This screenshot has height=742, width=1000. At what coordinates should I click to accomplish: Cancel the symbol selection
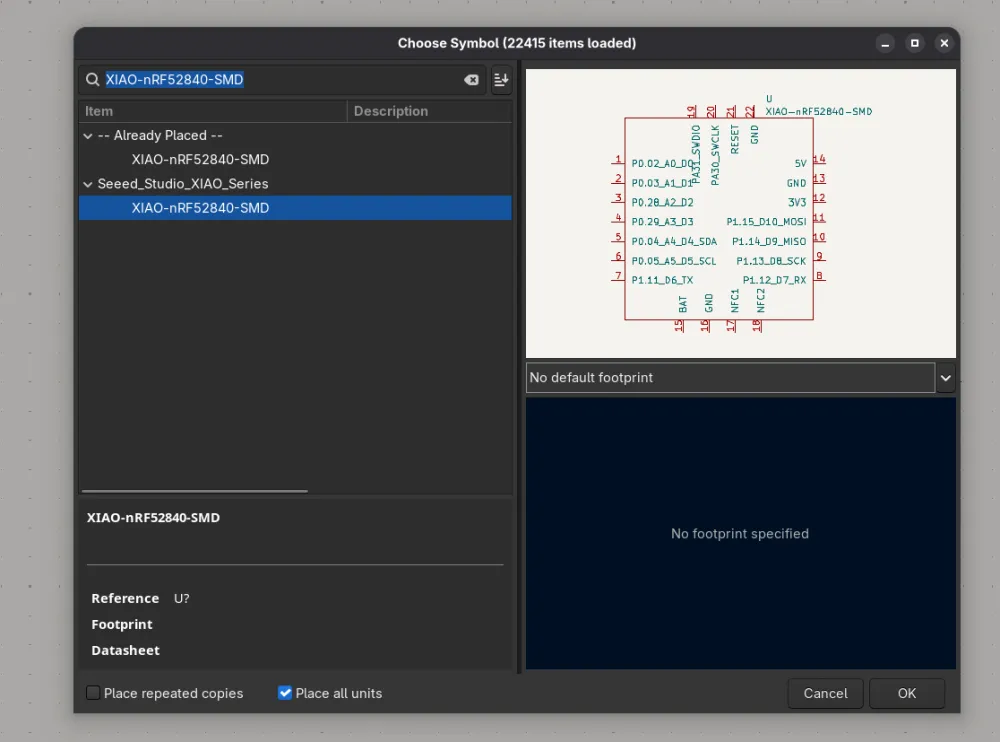825,693
